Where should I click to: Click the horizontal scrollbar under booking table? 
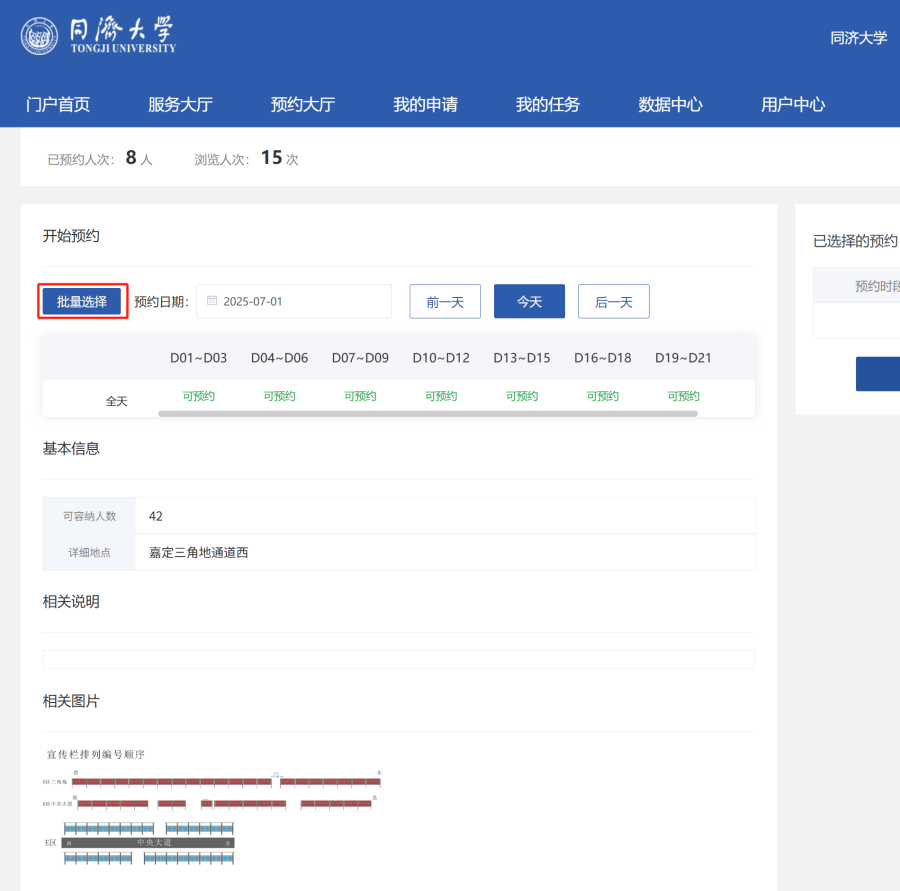pos(427,413)
